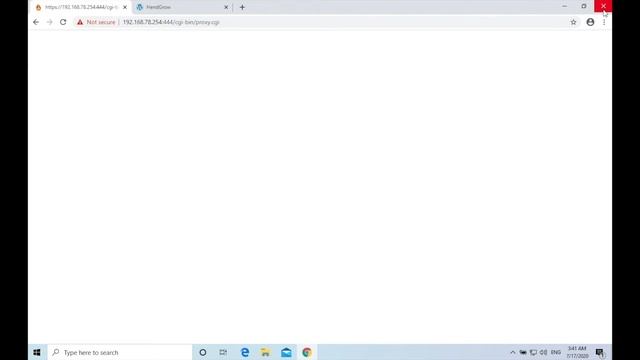The height and width of the screenshot is (360, 640).
Task: Open a new browser tab
Action: point(242,7)
